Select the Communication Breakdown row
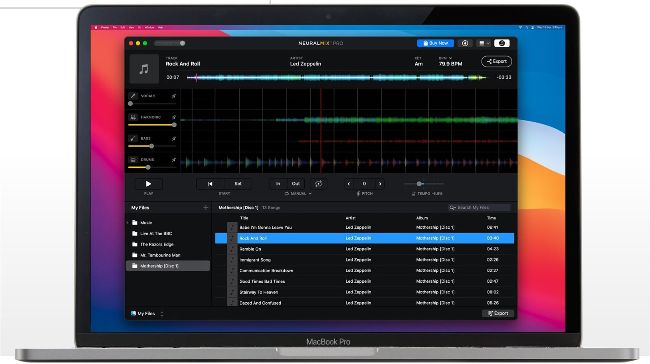This screenshot has width=650, height=364. click(x=364, y=271)
